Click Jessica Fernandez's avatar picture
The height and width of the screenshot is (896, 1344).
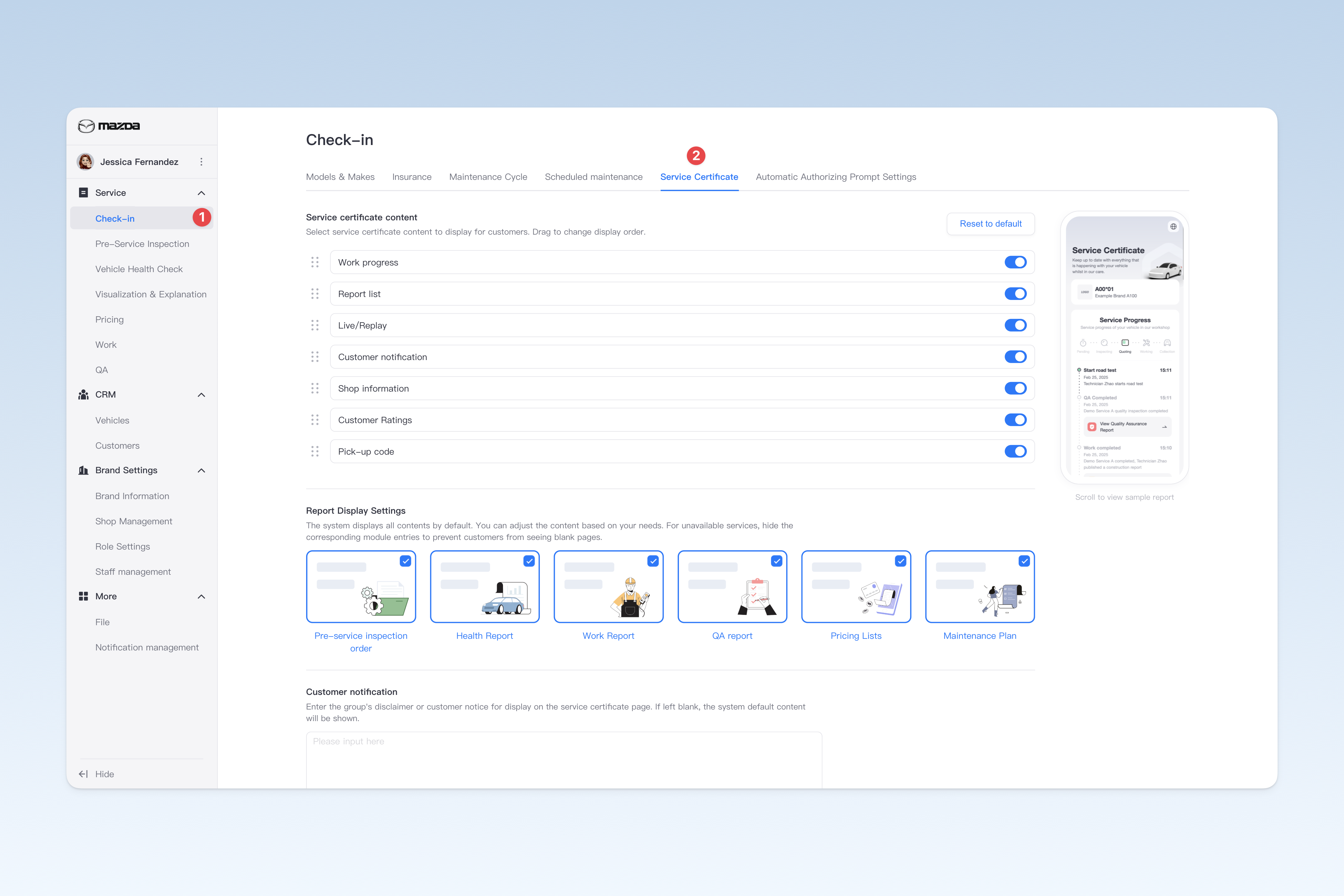coord(86,162)
